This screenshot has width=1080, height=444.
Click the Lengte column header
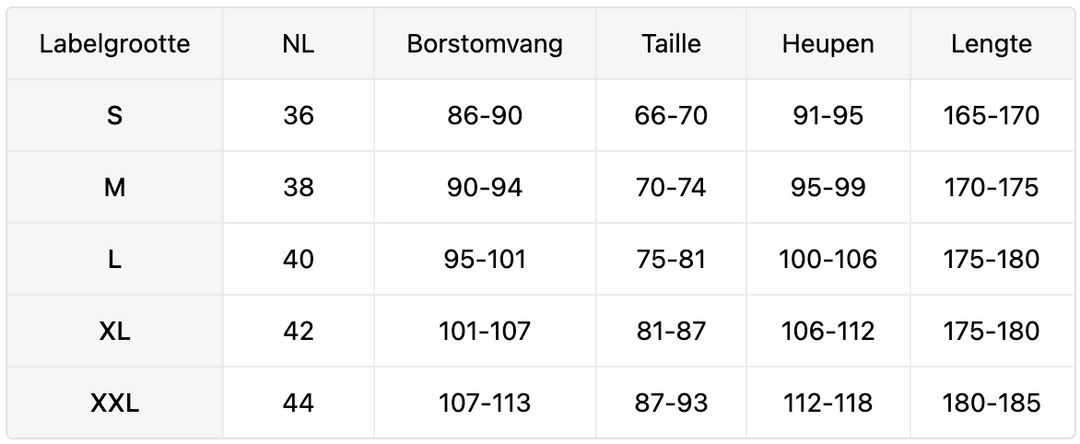992,44
